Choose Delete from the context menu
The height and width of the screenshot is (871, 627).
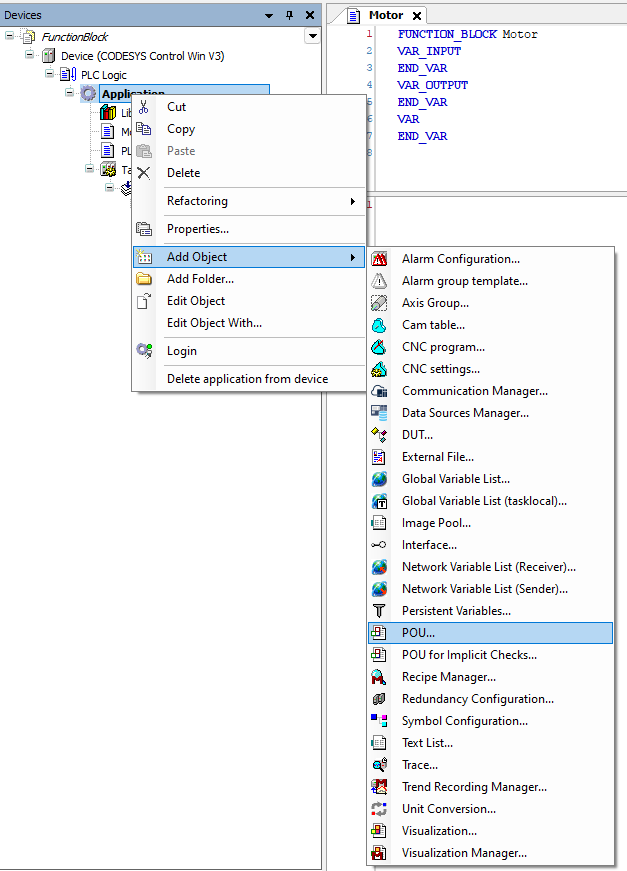249,173
